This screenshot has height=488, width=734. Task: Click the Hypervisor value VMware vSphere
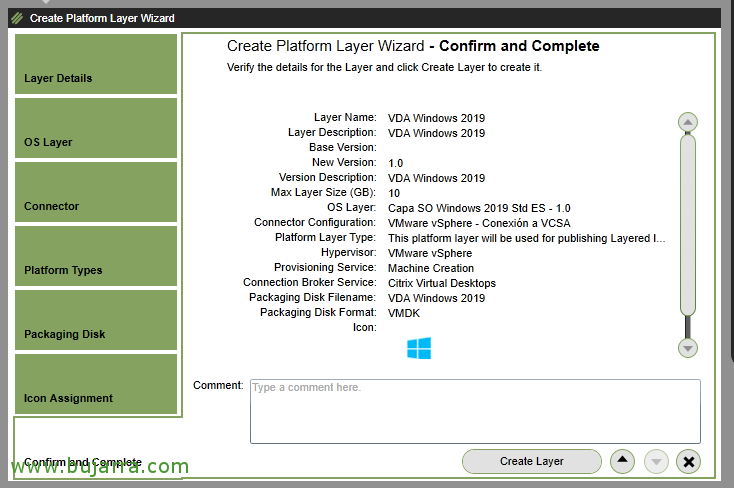click(430, 253)
